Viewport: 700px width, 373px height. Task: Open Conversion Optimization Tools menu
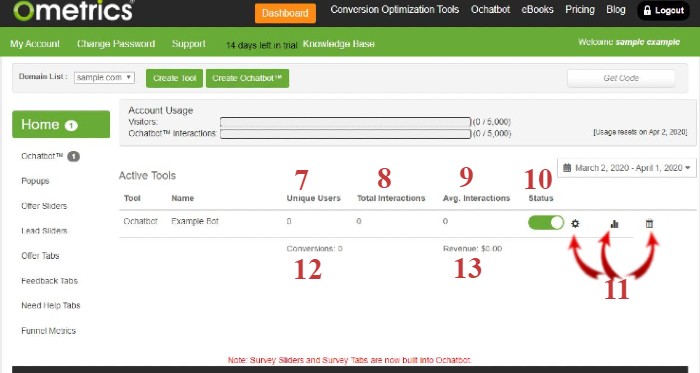click(395, 9)
